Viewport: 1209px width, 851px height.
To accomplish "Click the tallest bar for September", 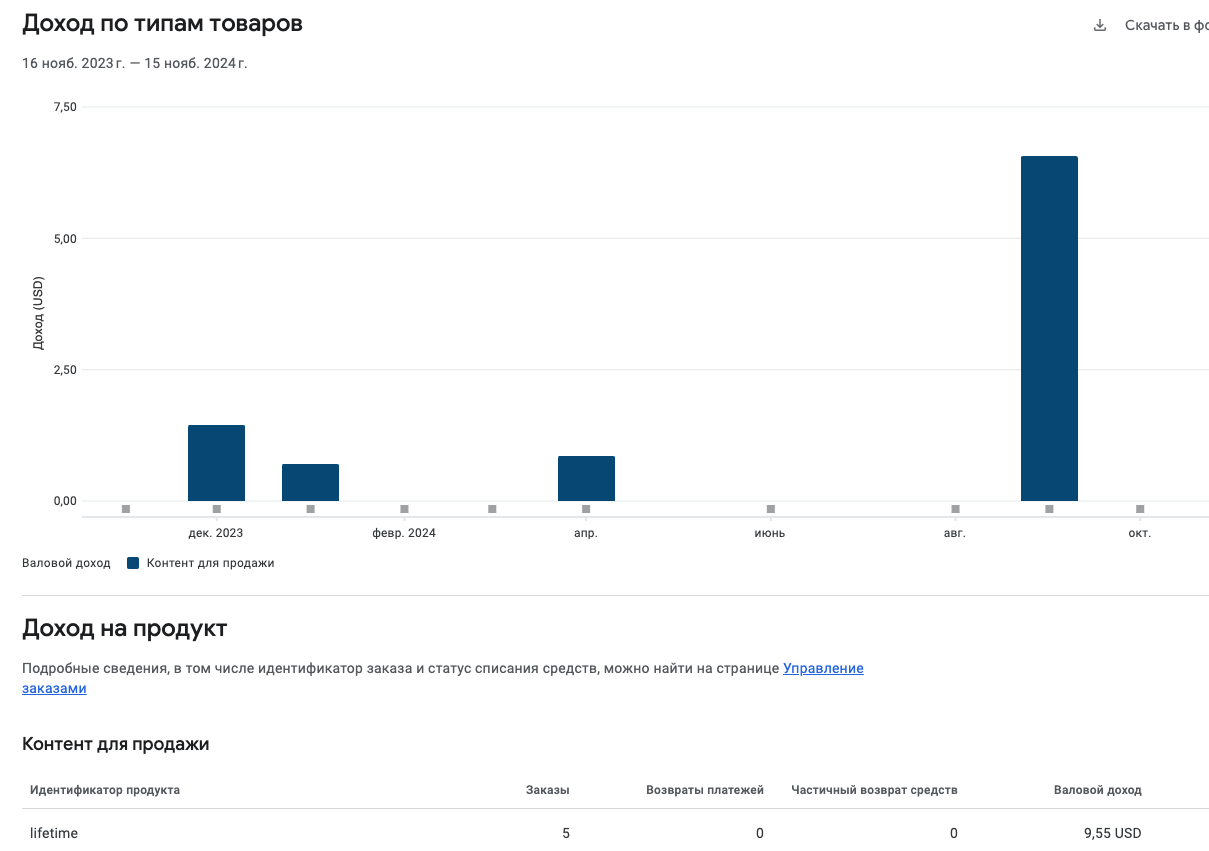I will tap(1049, 328).
